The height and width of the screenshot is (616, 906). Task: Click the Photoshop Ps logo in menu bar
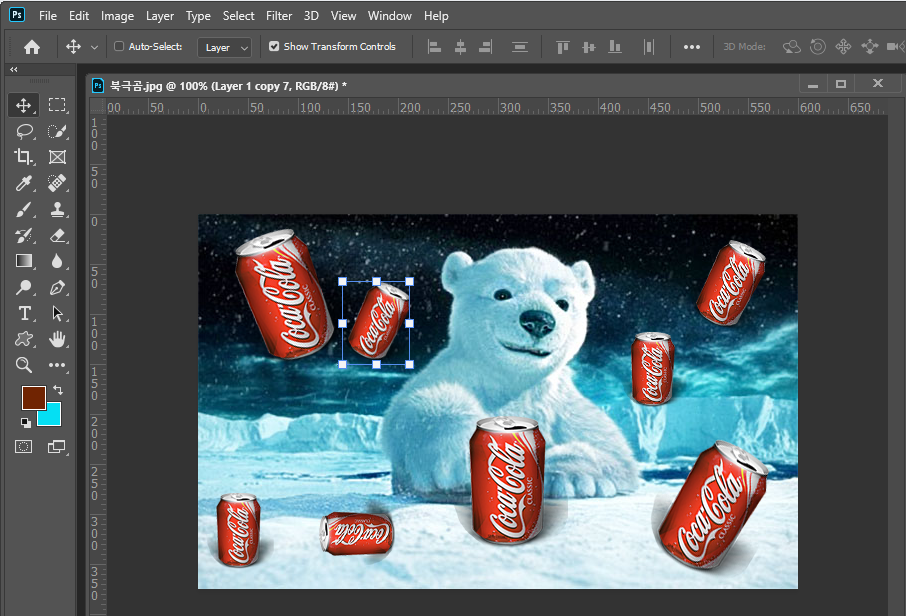click(x=17, y=15)
